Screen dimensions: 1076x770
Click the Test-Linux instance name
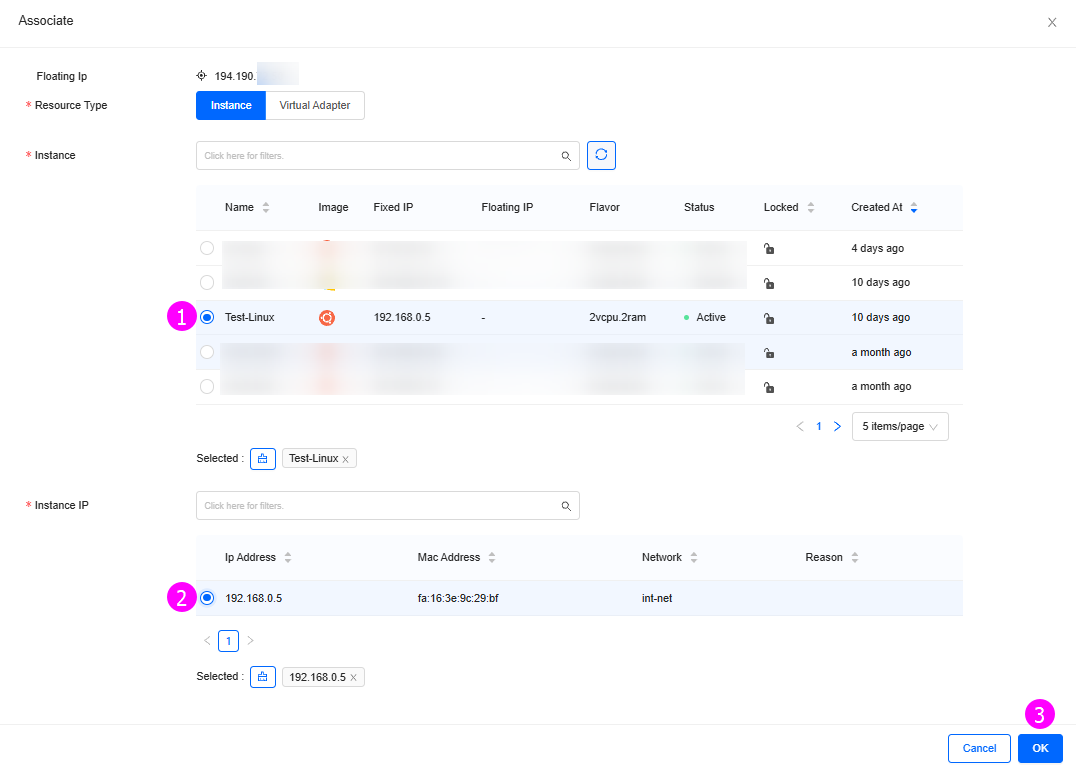point(250,317)
